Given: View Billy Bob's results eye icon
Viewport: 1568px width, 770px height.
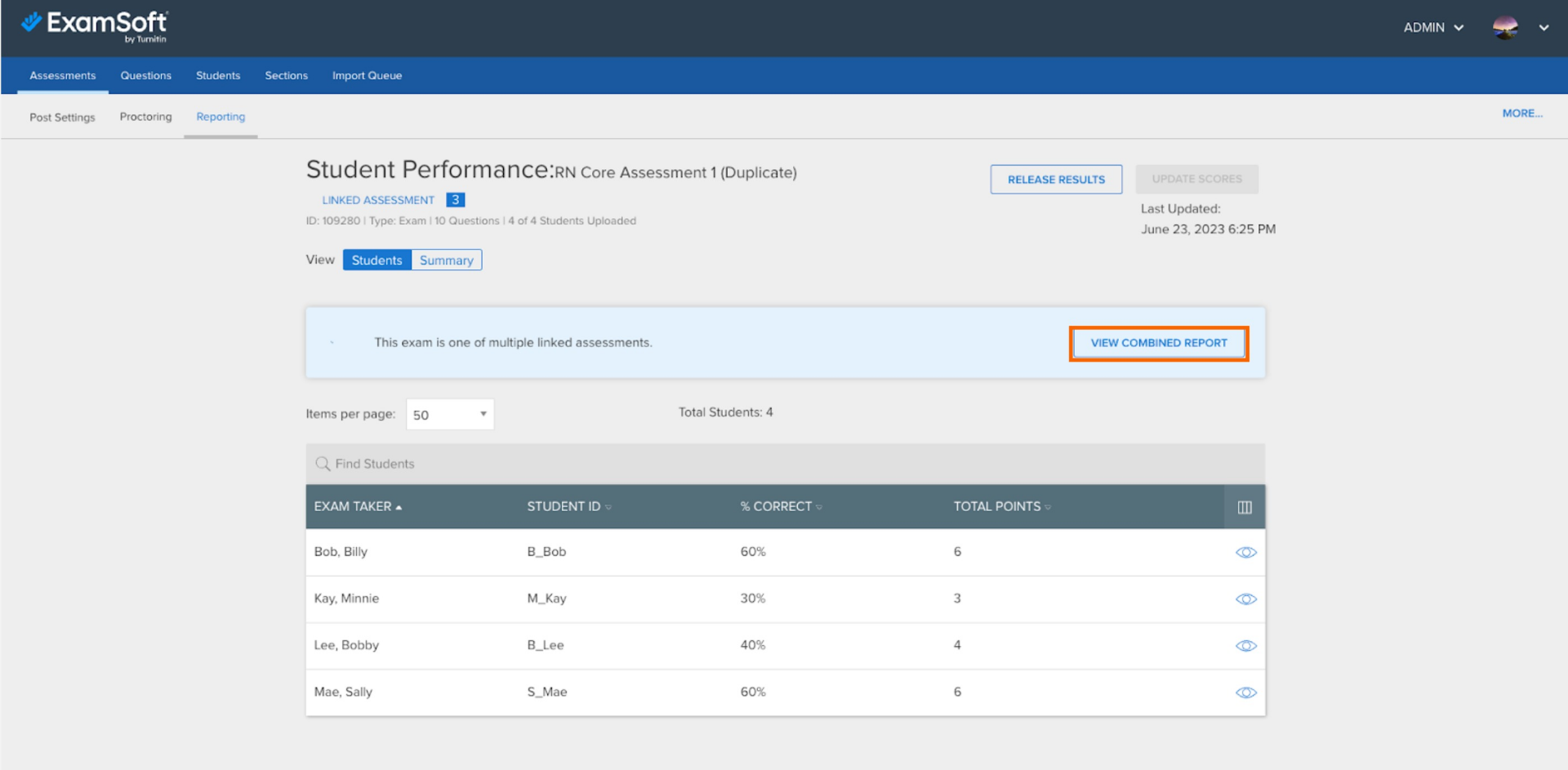Looking at the screenshot, I should (1245, 553).
